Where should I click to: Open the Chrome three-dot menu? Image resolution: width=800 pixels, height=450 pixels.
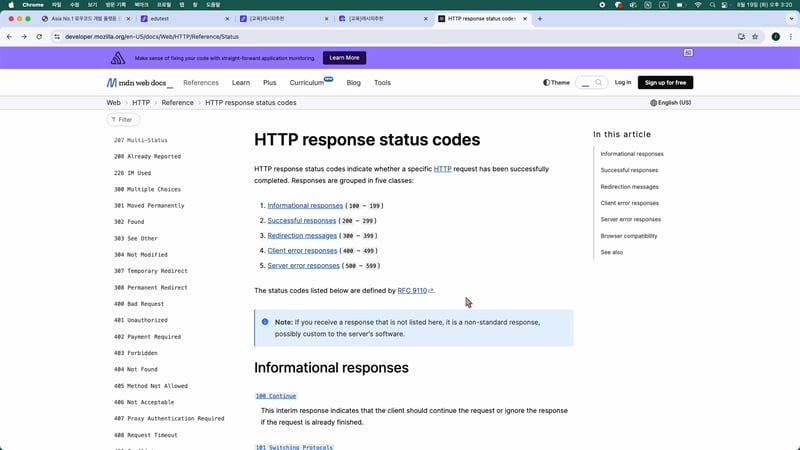790,37
